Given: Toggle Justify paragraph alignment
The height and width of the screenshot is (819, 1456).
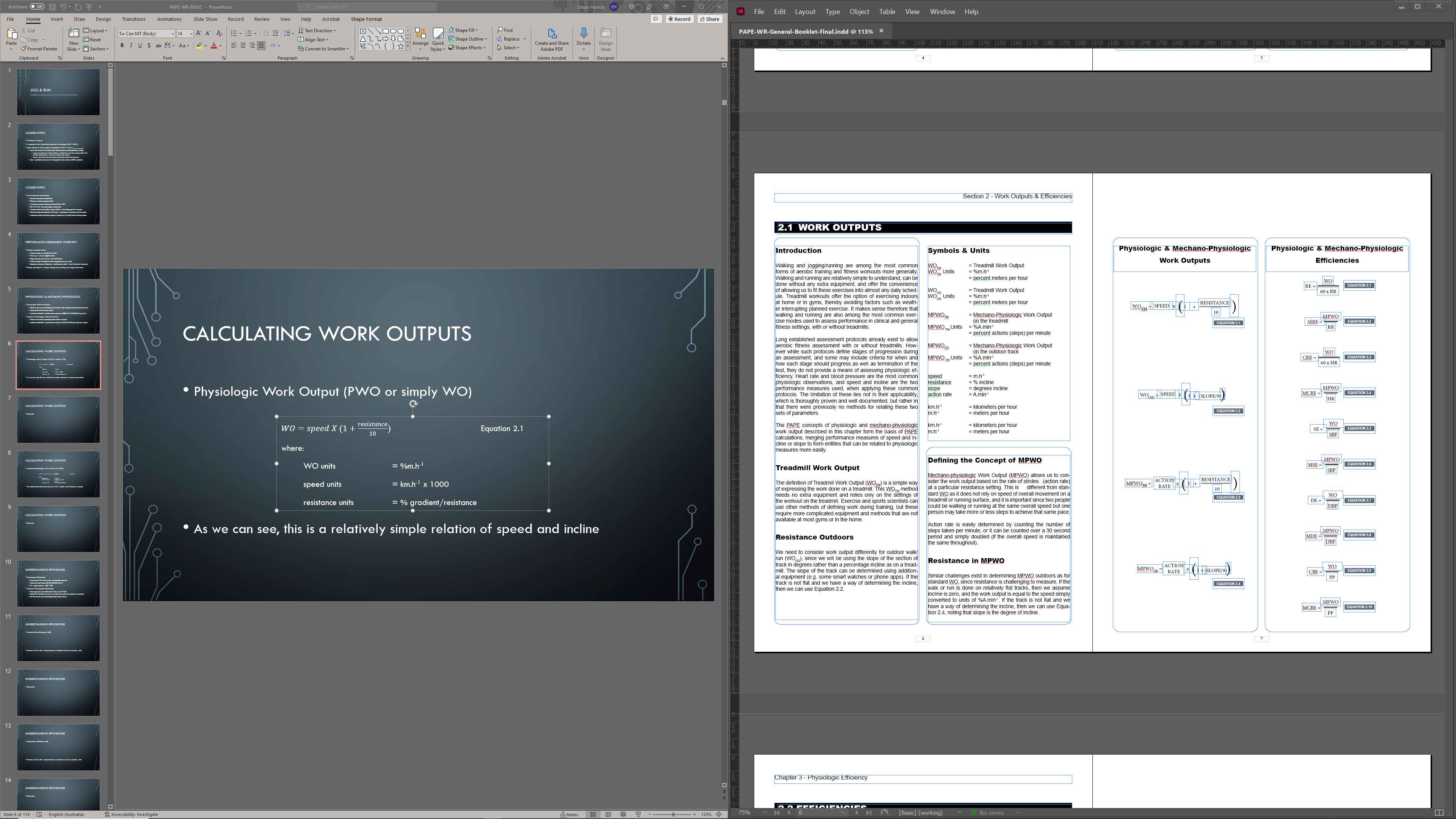Looking at the screenshot, I should (x=261, y=46).
